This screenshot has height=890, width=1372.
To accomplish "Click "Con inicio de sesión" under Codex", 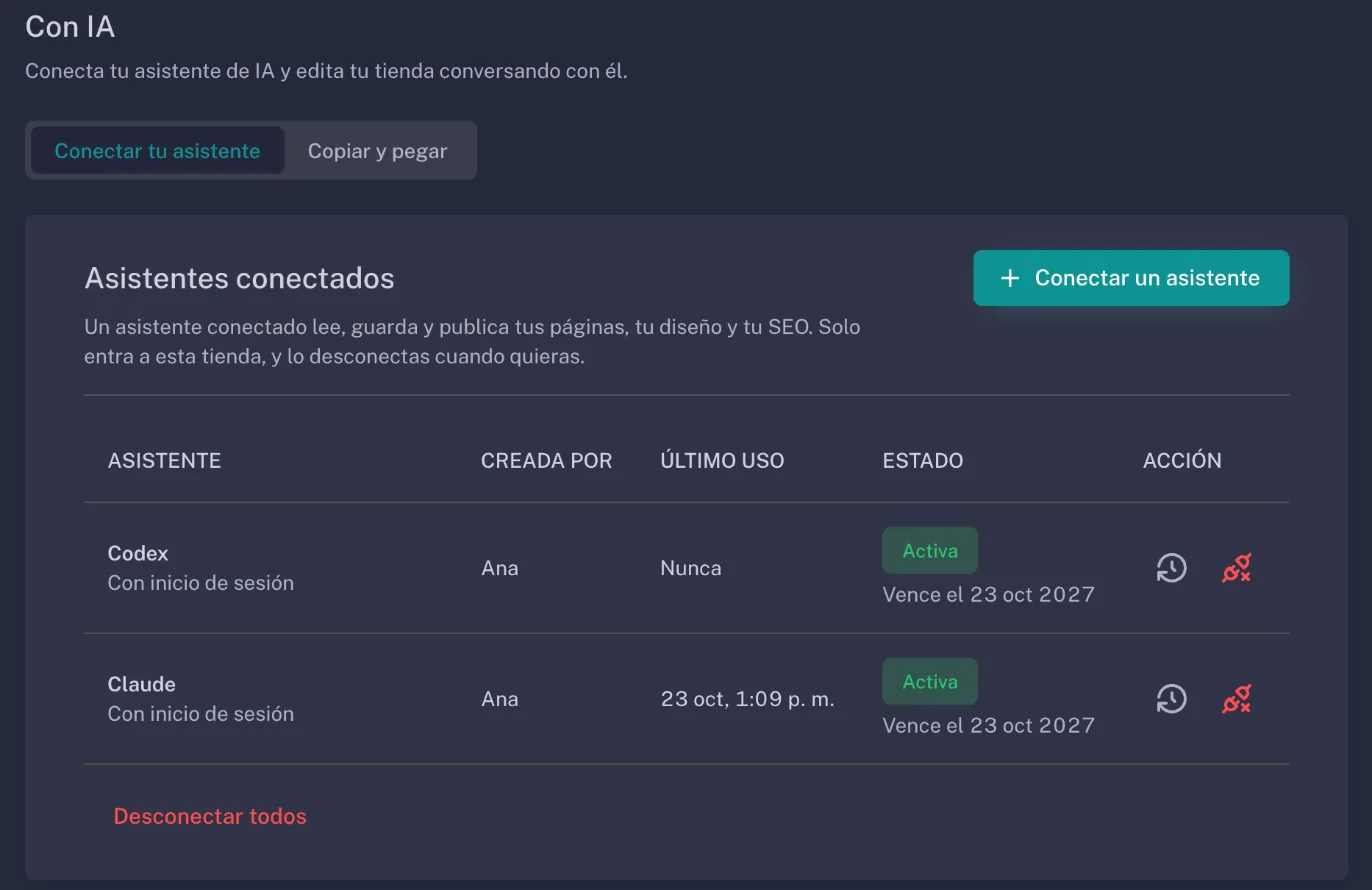I will 201,582.
